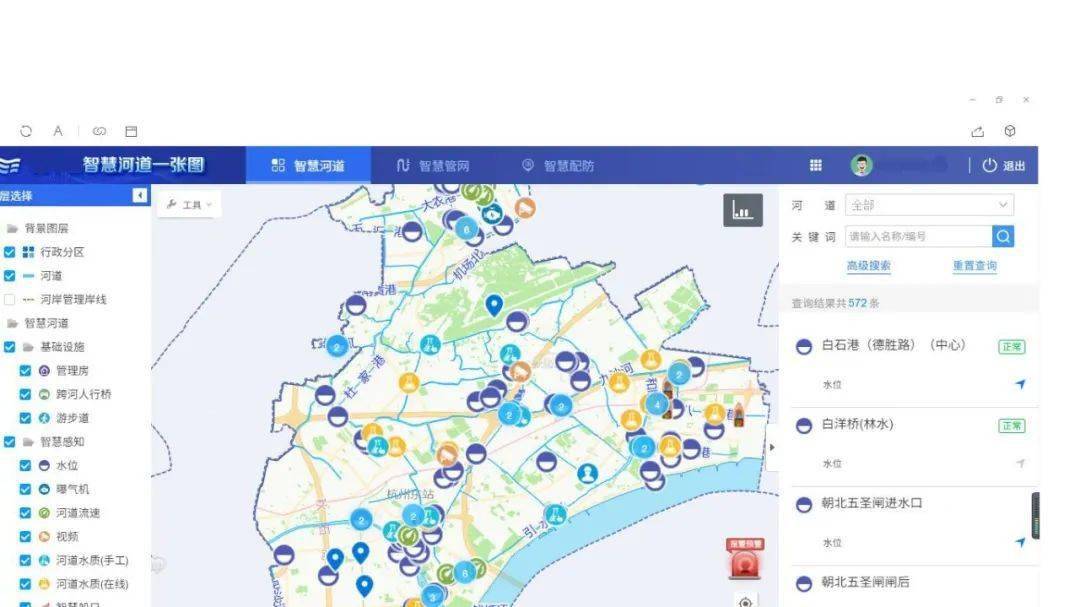Collapse the layer selection panel arrow

[x=140, y=196]
